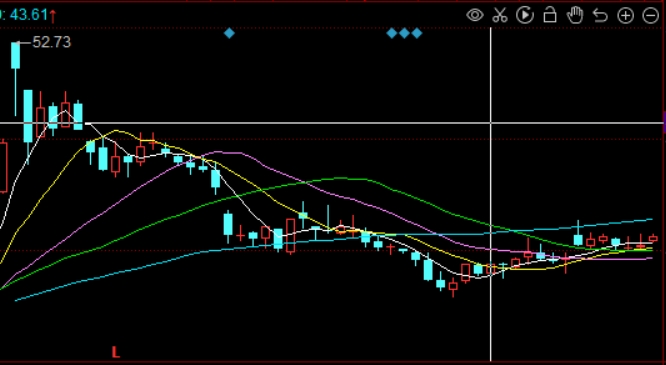Screen dimensions: 666x365
Task: Zoom out with the minus icon
Action: 651,16
